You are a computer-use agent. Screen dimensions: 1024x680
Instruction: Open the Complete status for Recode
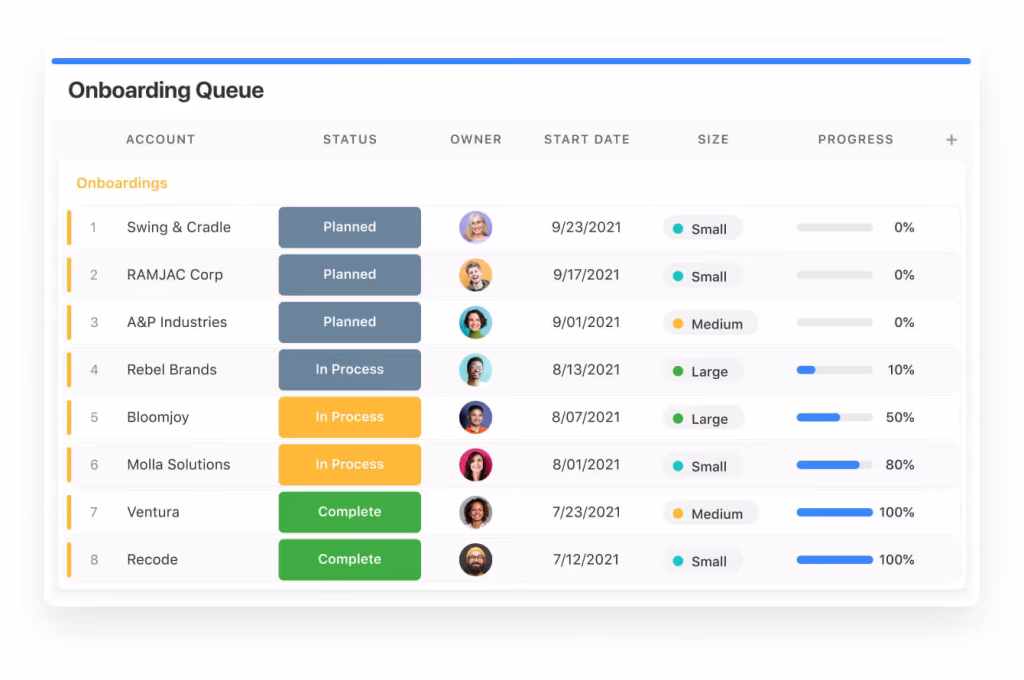[x=349, y=560]
